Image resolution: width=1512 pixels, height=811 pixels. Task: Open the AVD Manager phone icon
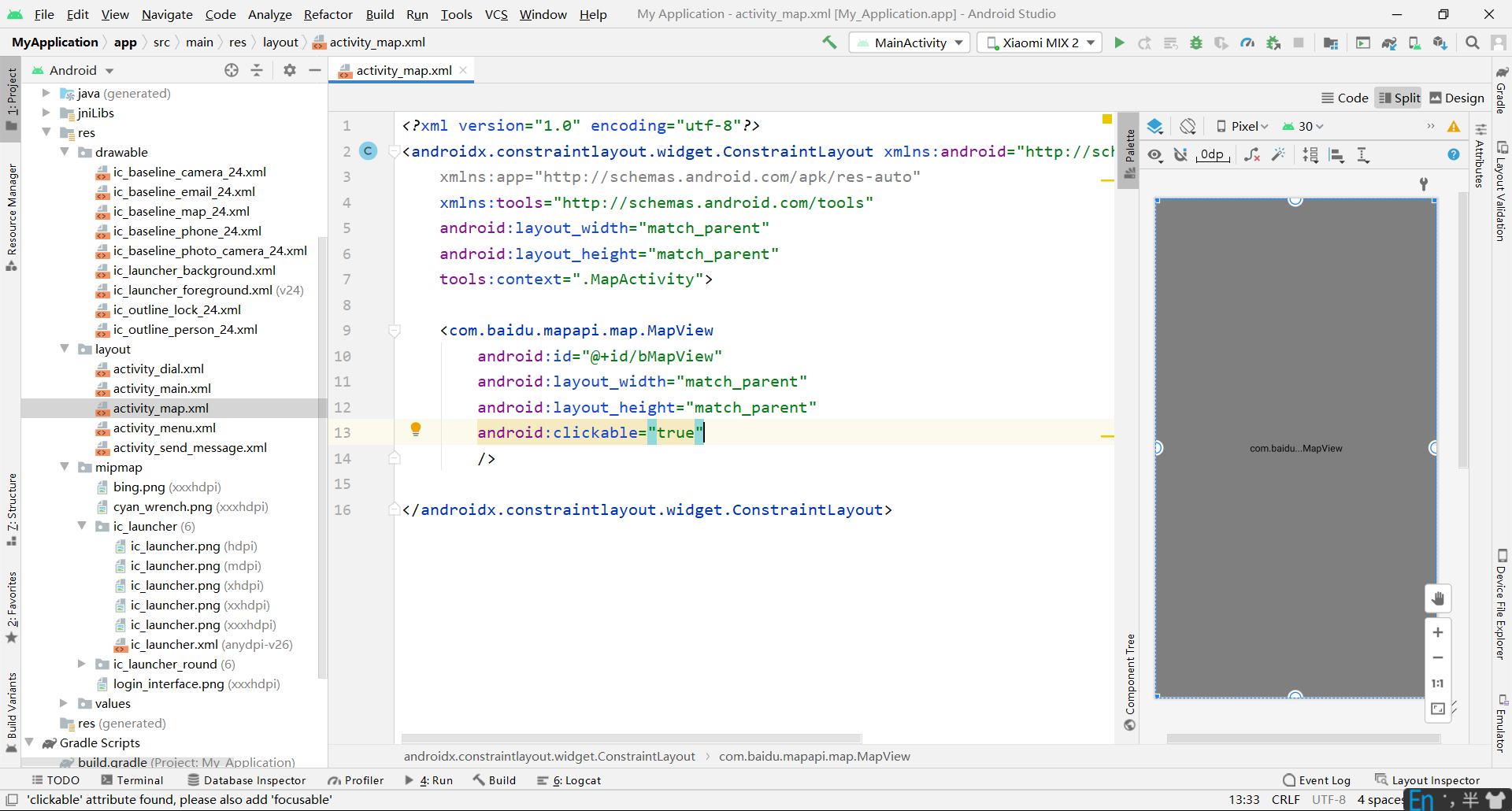(1415, 43)
